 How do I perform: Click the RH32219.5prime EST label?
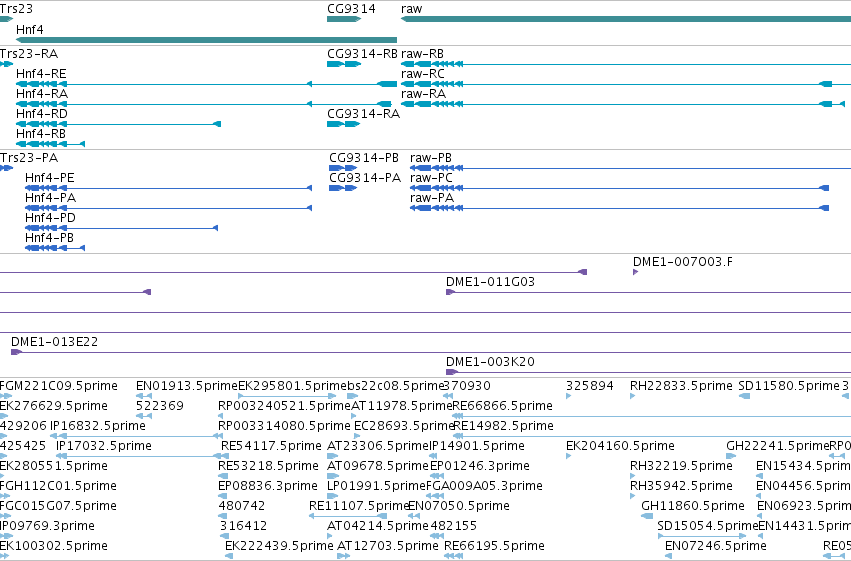[x=681, y=466]
